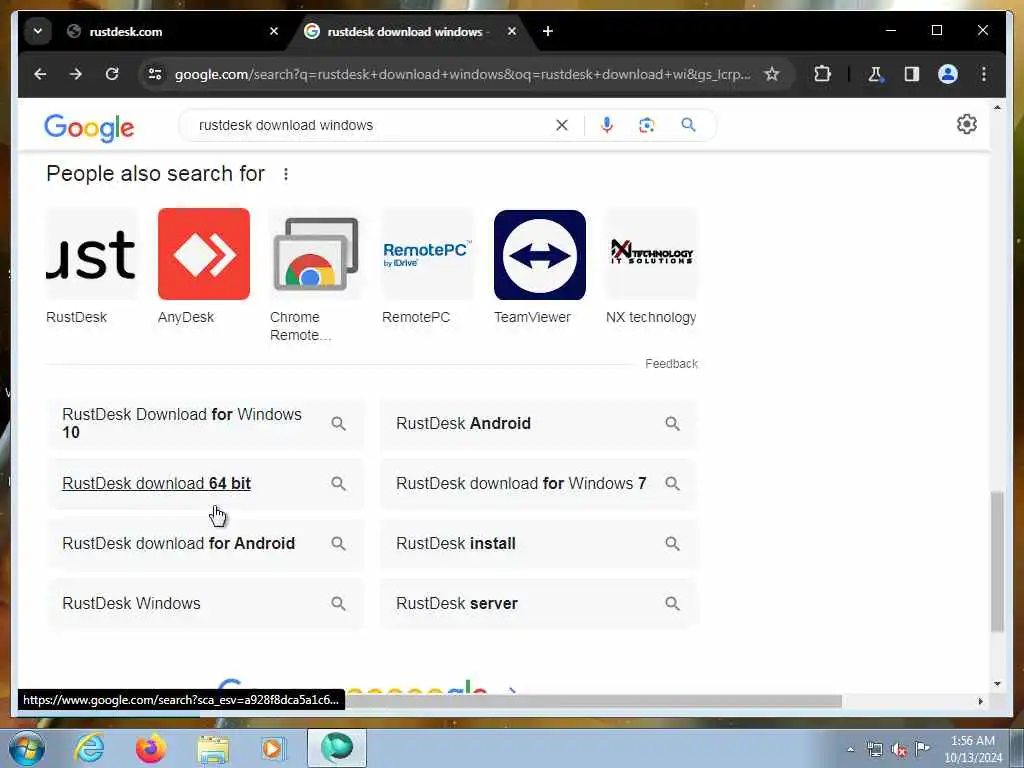Click into the Google search field
The height and width of the screenshot is (768, 1024).
tap(372, 125)
